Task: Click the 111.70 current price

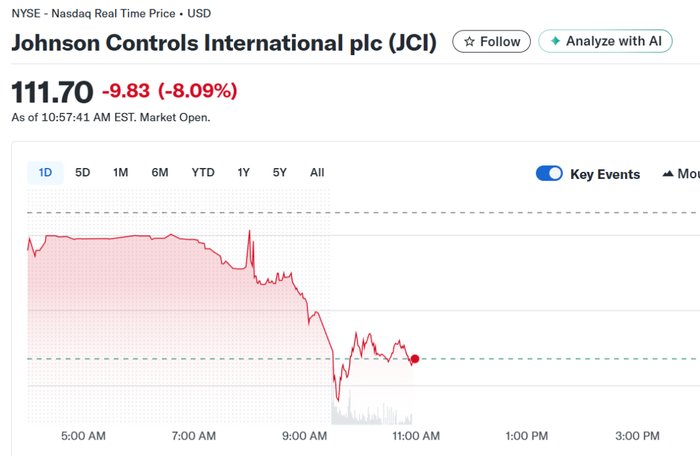Action: click(x=51, y=92)
